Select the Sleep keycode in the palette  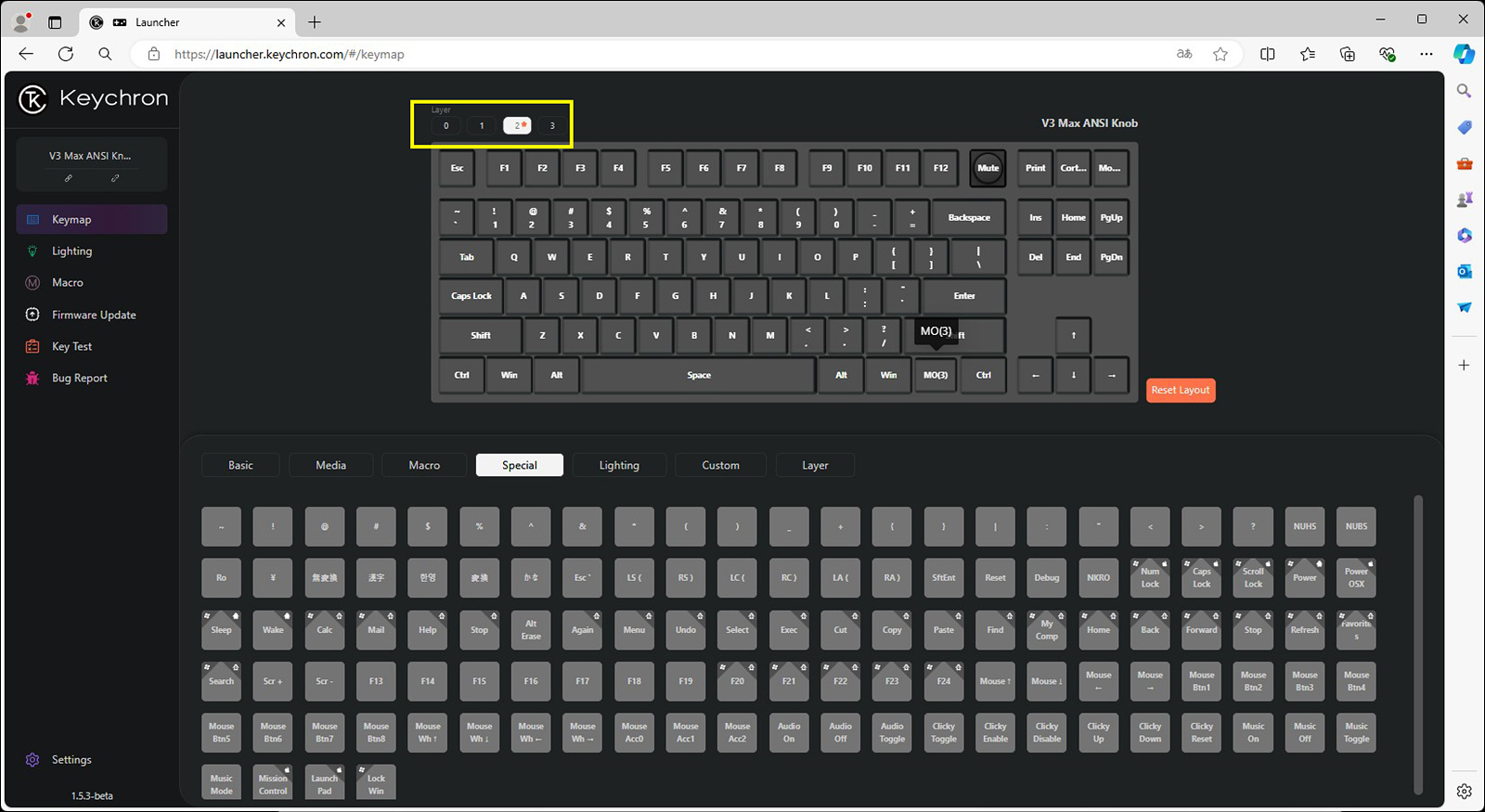[x=221, y=629]
